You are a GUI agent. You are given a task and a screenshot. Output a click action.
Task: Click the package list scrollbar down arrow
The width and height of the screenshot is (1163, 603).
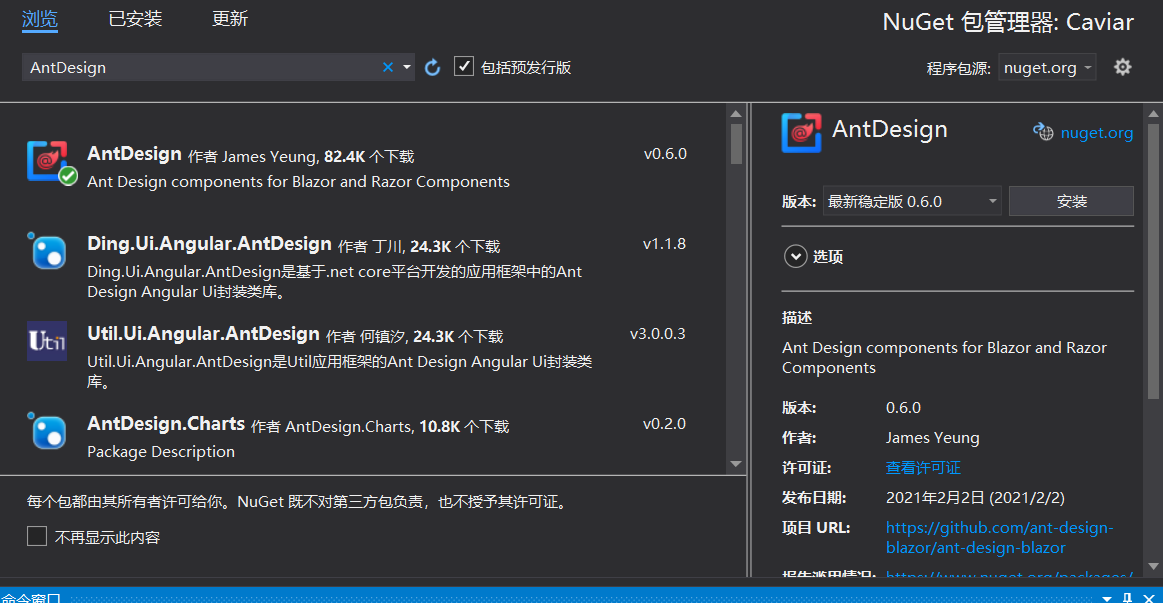point(736,464)
